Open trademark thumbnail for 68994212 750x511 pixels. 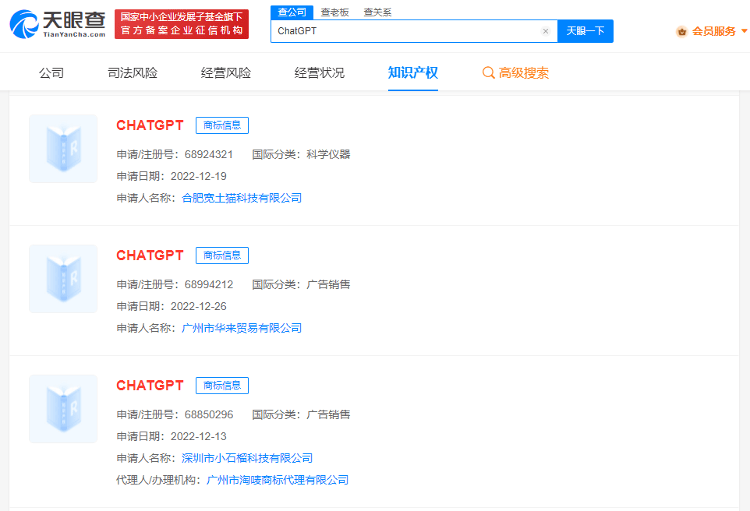[63, 278]
